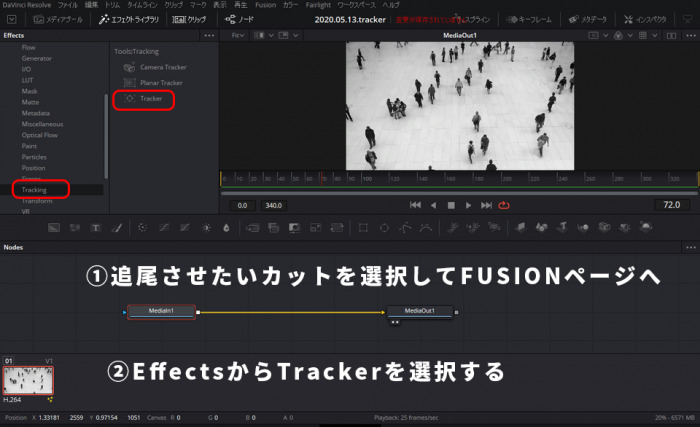Open the Fit zoom dropdown in viewer
700x427 pixels.
(x=238, y=35)
